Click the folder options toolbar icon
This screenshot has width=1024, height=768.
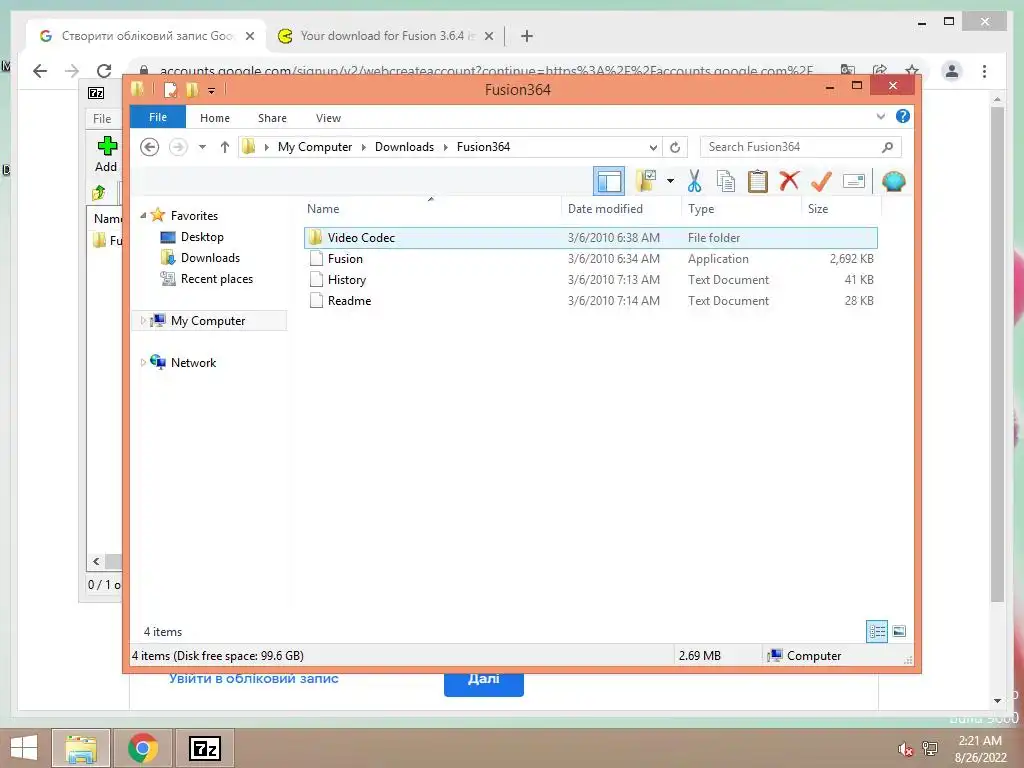(x=646, y=181)
